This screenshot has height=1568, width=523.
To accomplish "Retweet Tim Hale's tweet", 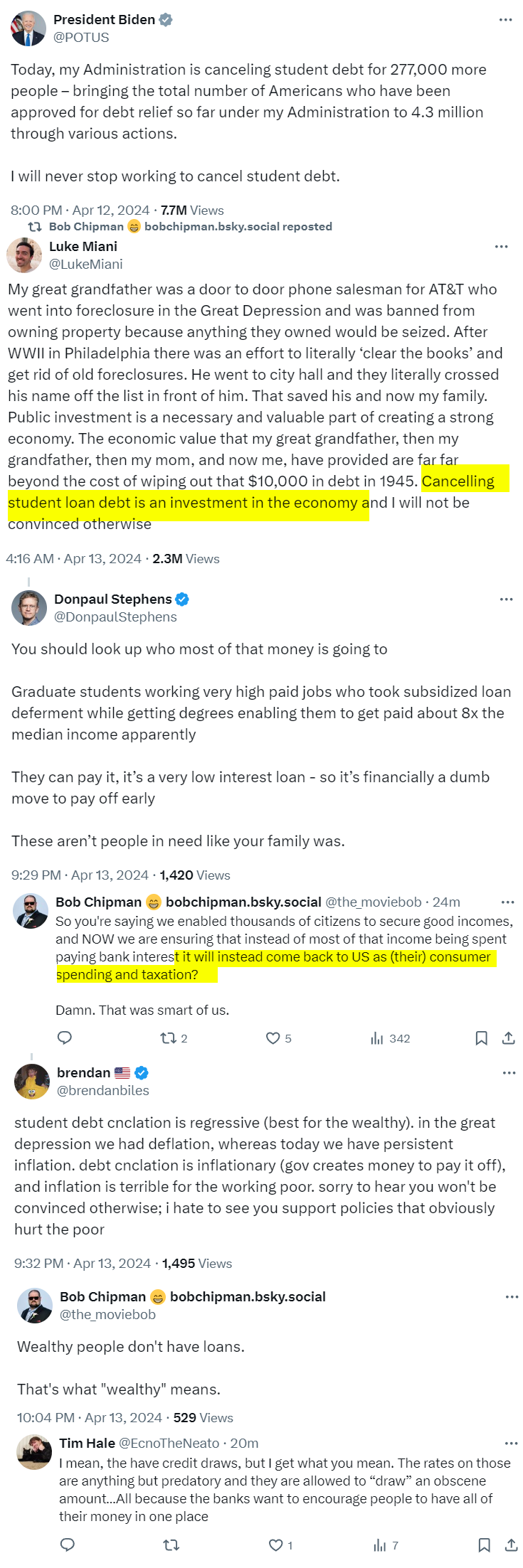I will [x=171, y=1545].
